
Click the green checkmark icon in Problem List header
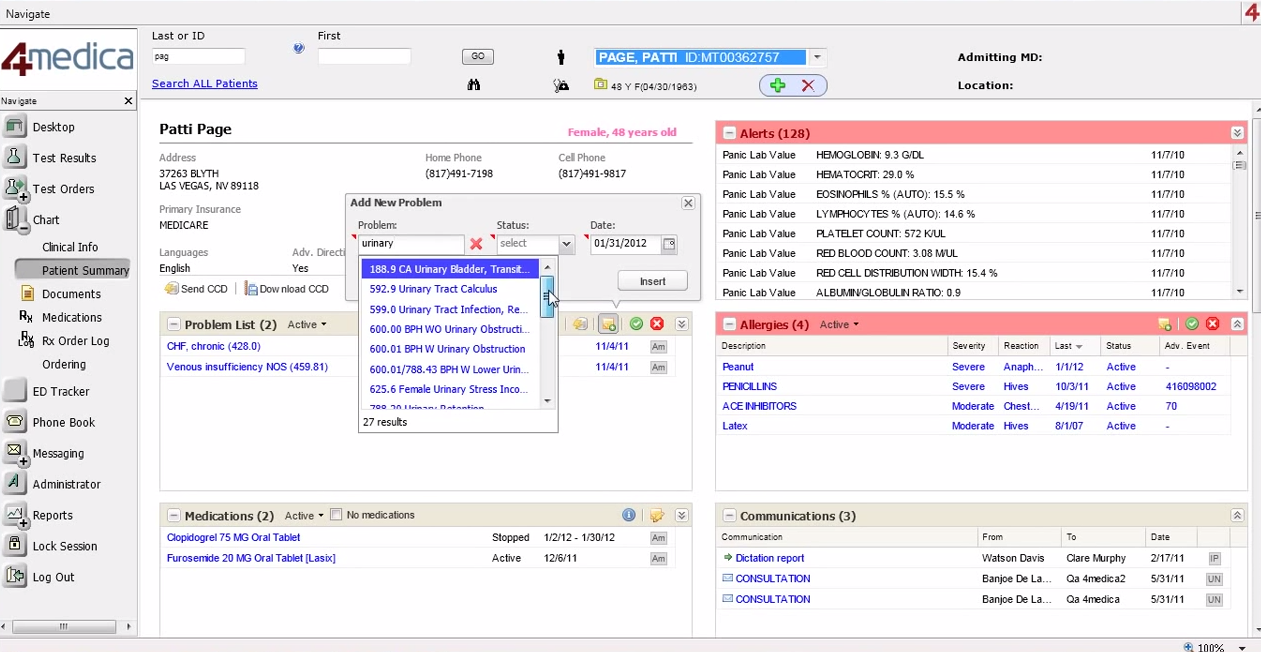pyautogui.click(x=636, y=324)
